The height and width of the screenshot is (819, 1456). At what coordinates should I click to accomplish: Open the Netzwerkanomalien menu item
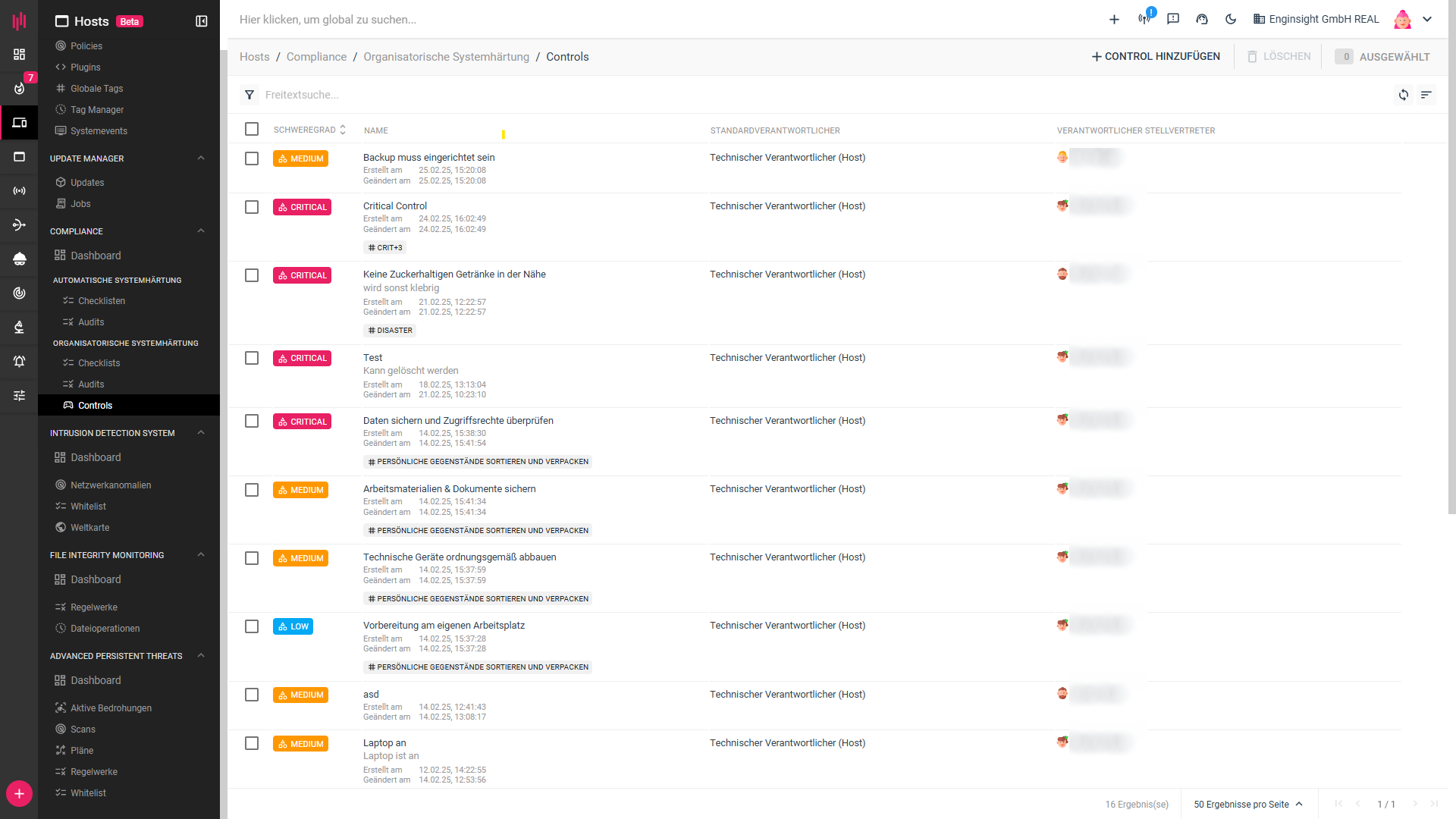(111, 485)
